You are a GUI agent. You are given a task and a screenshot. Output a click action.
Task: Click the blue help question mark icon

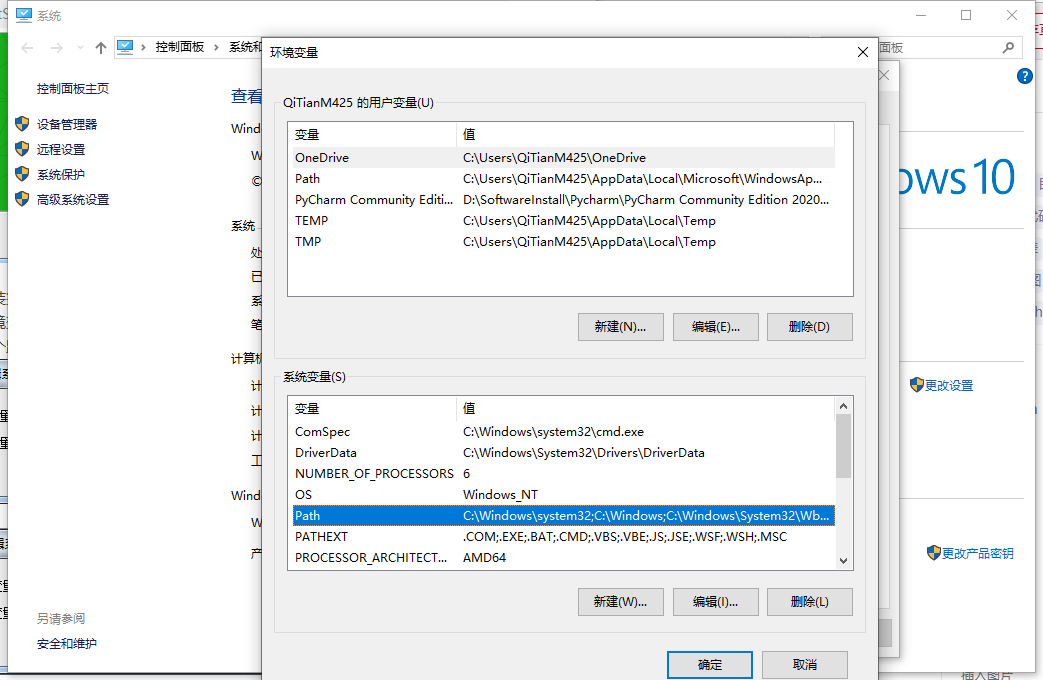pos(1024,75)
